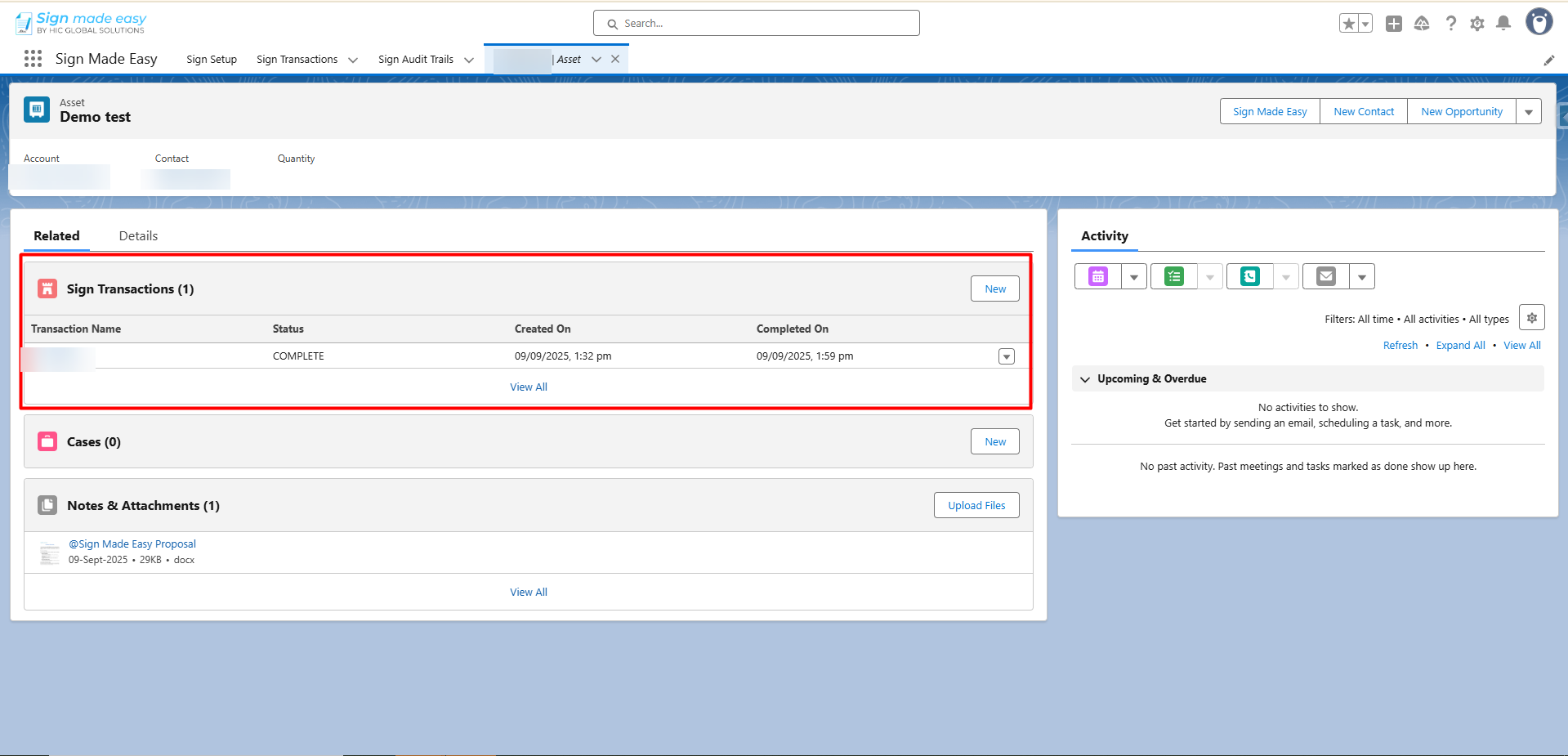Open the Global Actions plus icon
The height and width of the screenshot is (756, 1568).
tap(1394, 24)
